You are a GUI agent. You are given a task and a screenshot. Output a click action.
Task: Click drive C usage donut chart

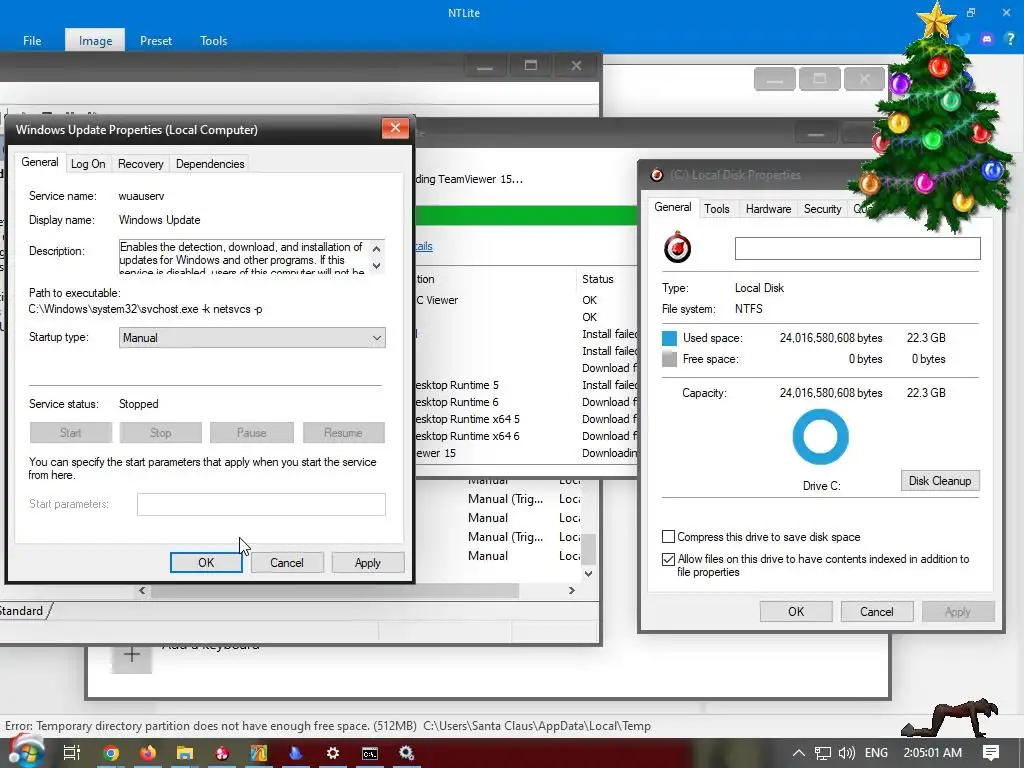click(820, 437)
